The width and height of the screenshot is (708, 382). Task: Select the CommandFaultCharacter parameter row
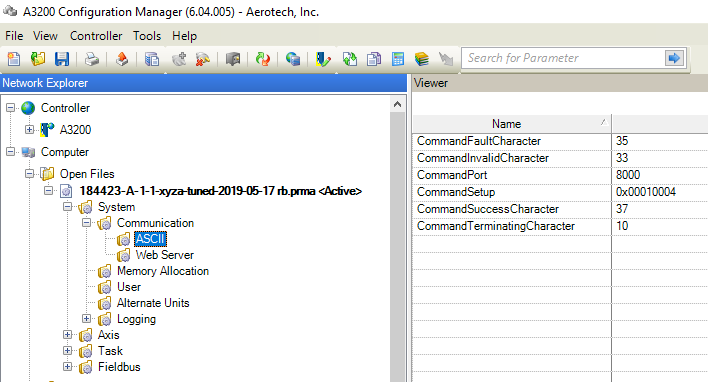point(560,141)
